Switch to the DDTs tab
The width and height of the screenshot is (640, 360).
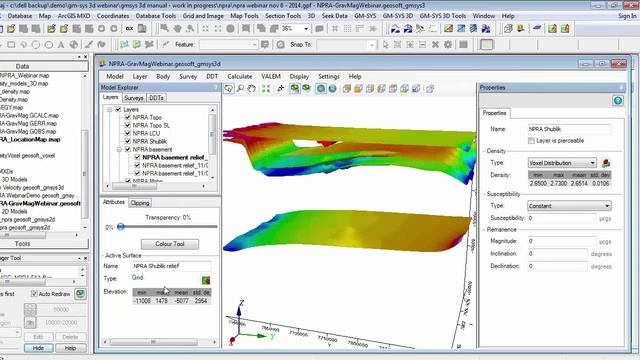(156, 98)
